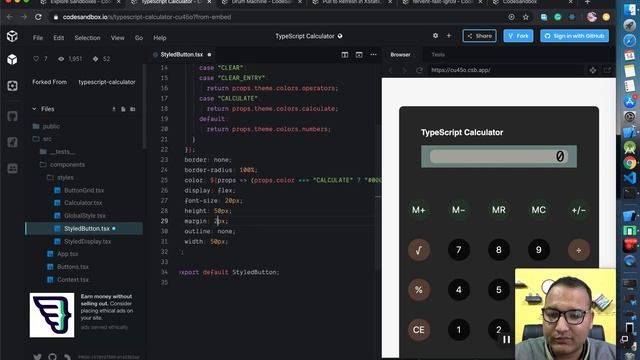Switch to the Browser preview tab

pos(400,54)
